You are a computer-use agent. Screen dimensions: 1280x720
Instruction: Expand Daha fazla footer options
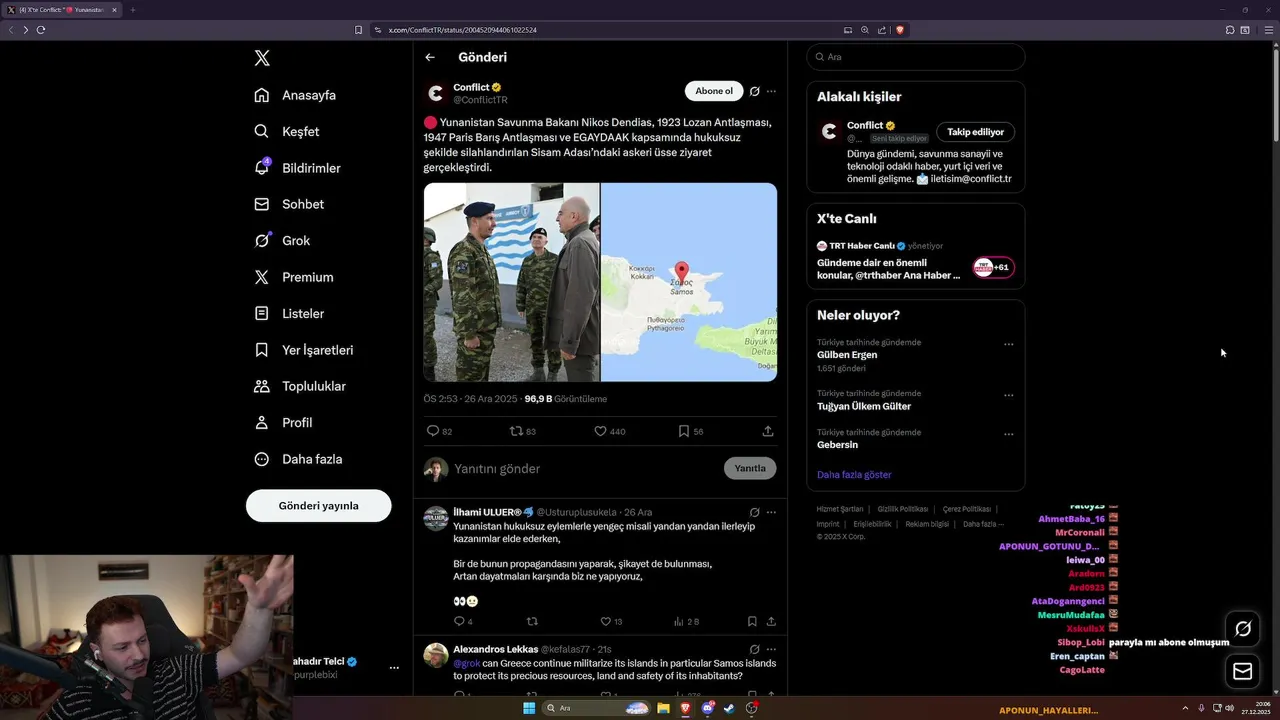tap(983, 524)
